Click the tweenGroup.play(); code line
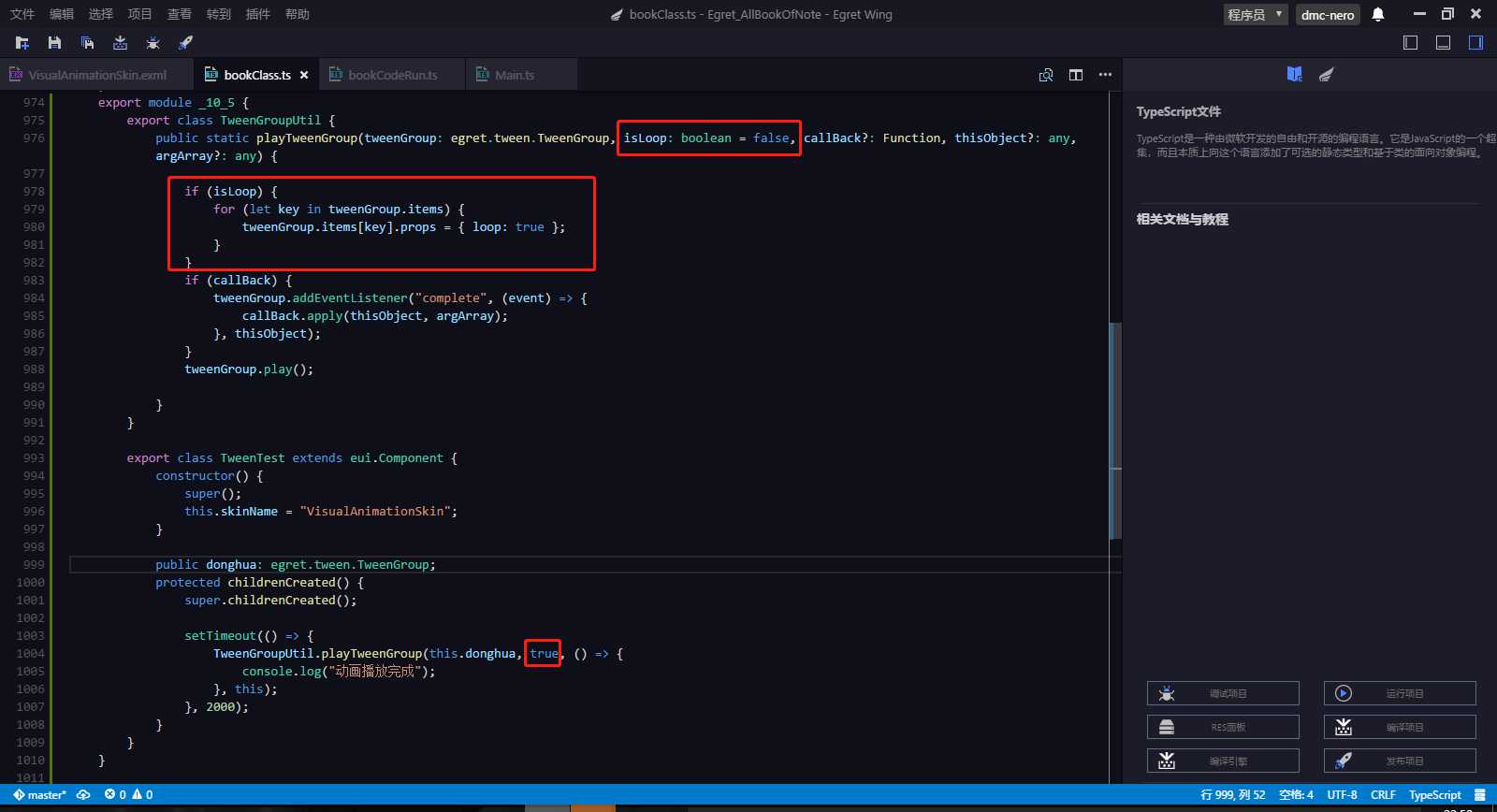This screenshot has height=812, width=1497. (249, 370)
